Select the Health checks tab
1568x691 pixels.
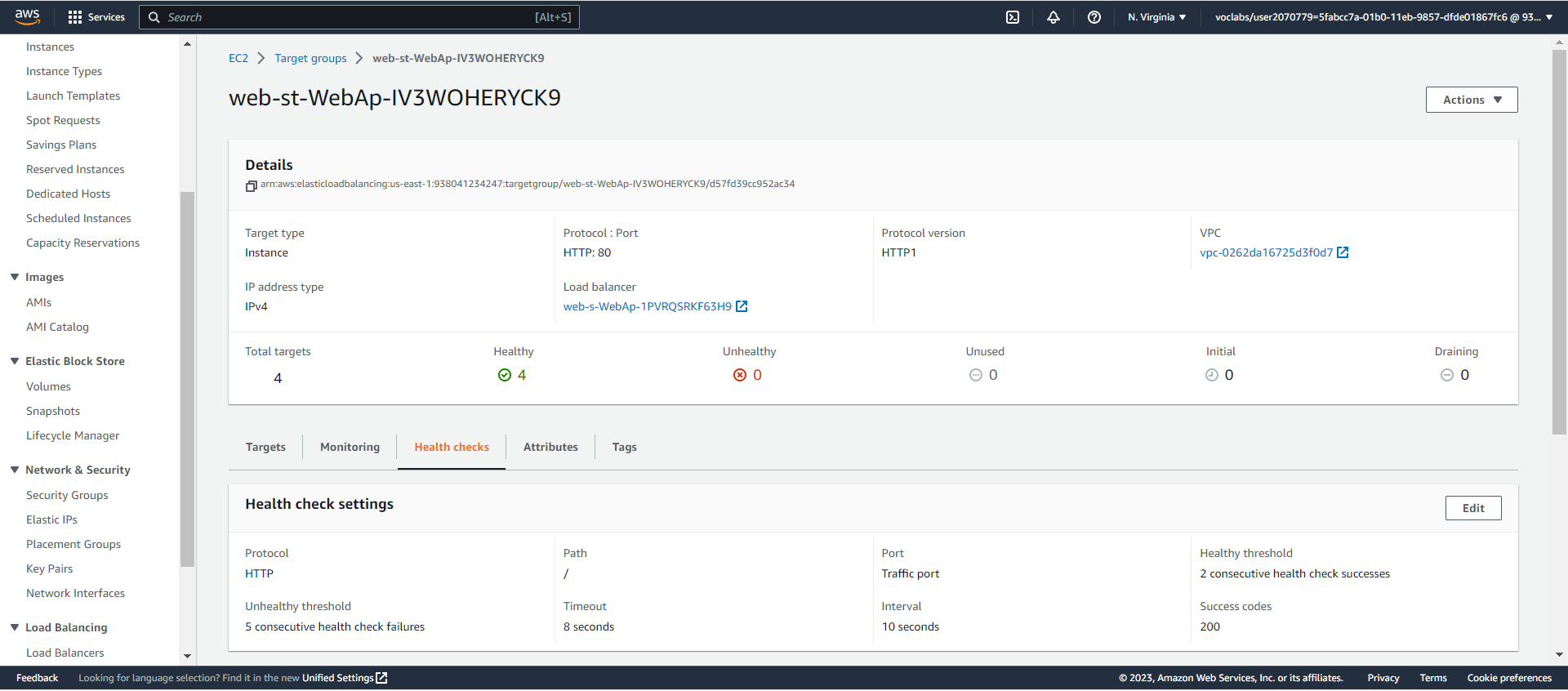452,447
